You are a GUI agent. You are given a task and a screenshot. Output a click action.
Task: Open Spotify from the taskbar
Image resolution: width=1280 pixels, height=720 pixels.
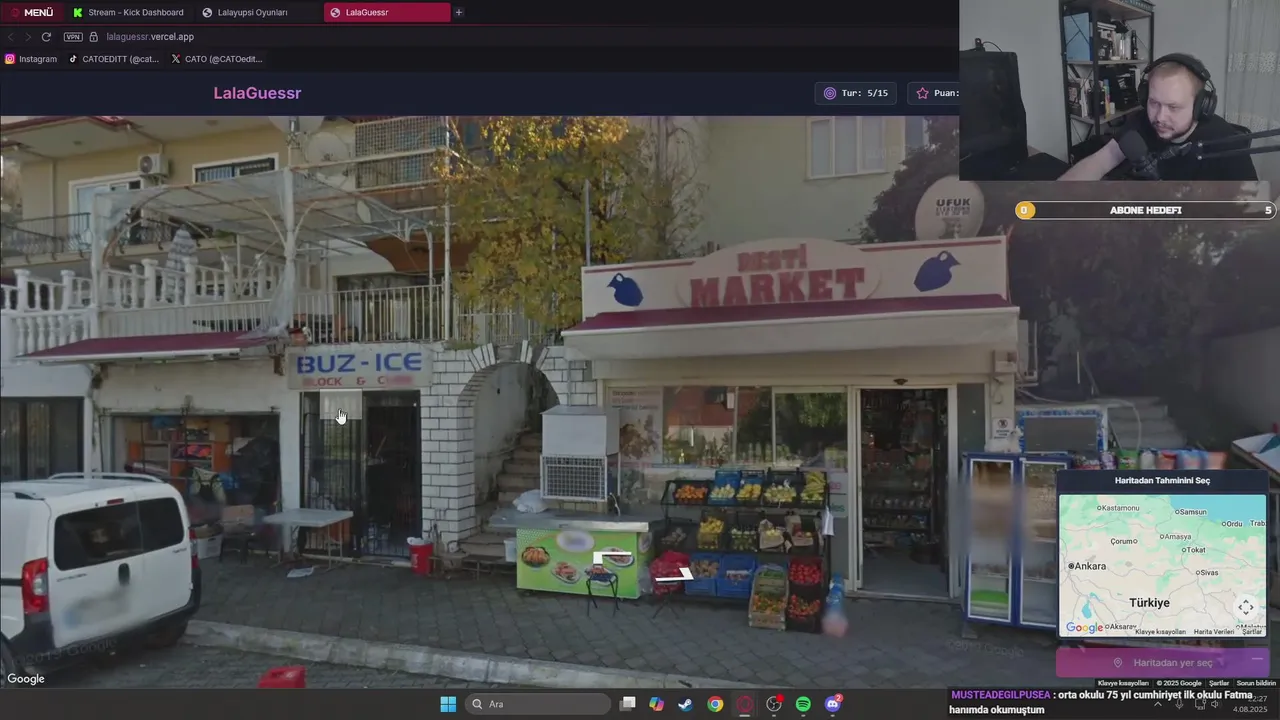click(x=803, y=704)
